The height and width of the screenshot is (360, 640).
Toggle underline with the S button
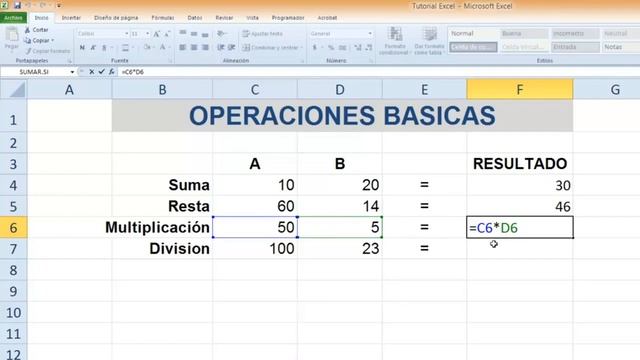click(x=104, y=48)
